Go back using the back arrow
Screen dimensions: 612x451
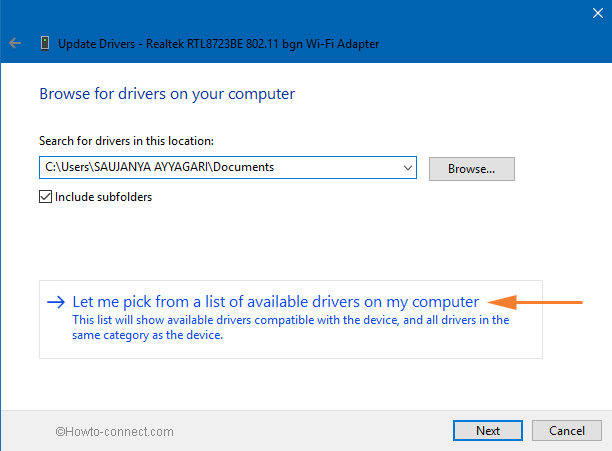coord(15,43)
